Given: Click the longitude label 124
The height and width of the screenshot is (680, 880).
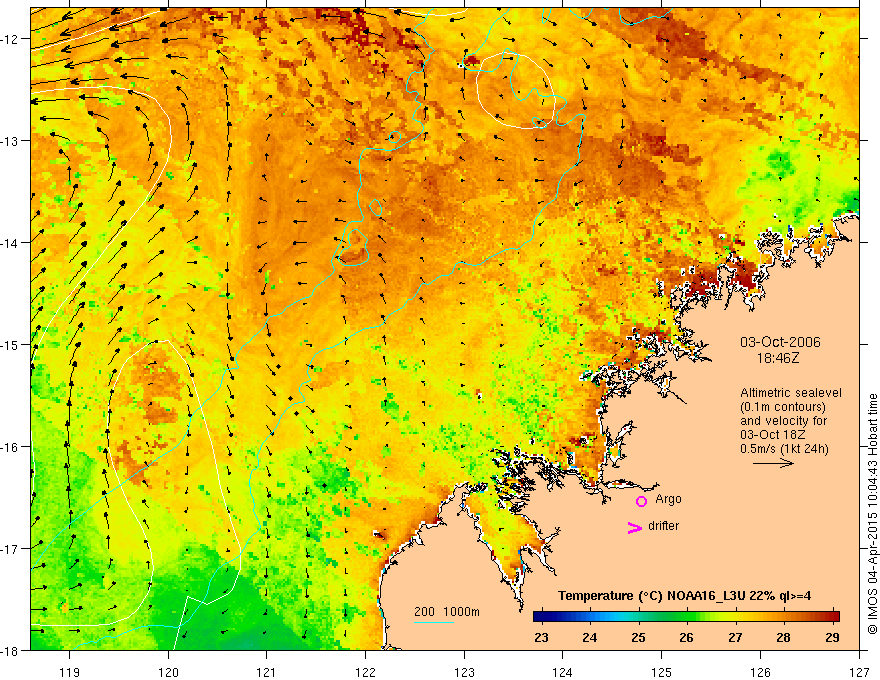Looking at the screenshot, I should pos(563,672).
